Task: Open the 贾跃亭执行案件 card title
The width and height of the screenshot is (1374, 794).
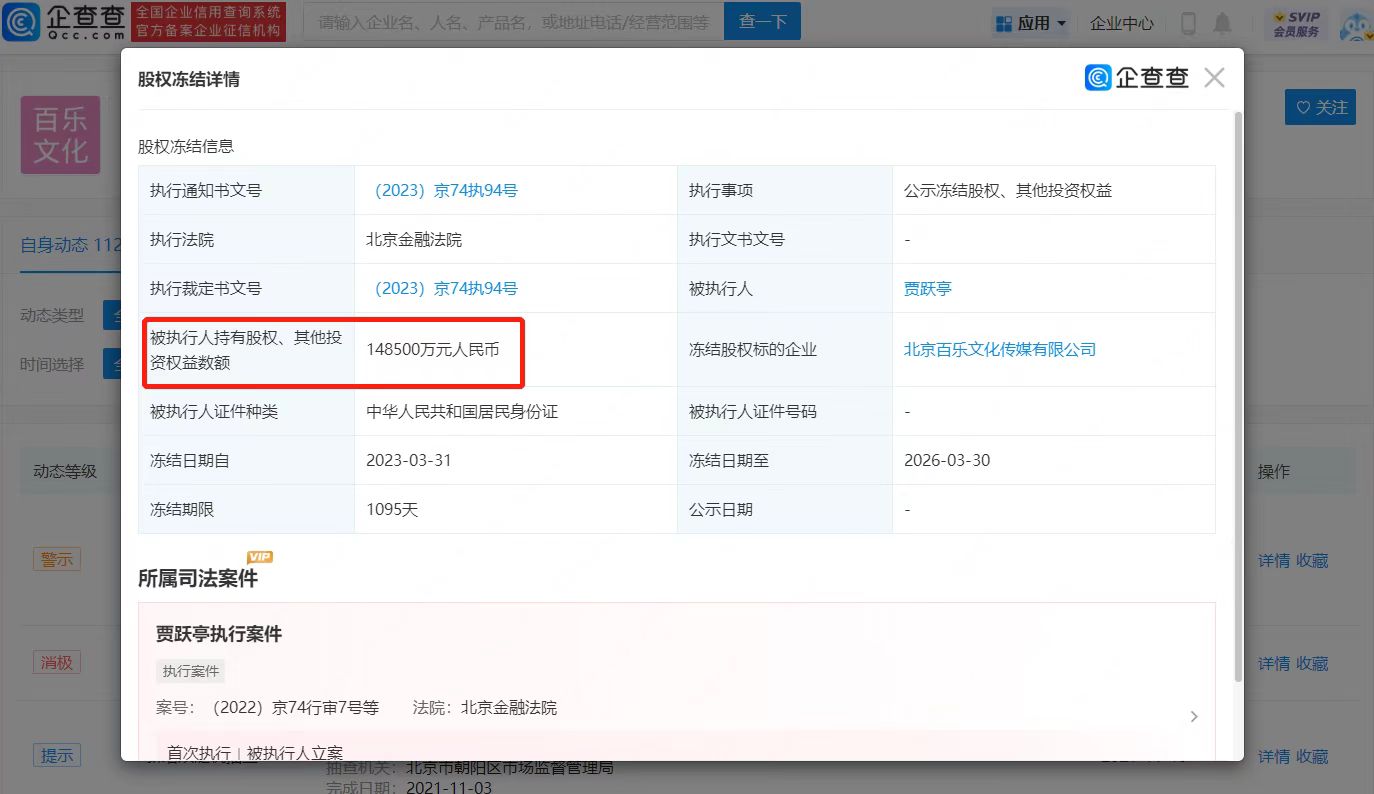Action: click(x=219, y=634)
